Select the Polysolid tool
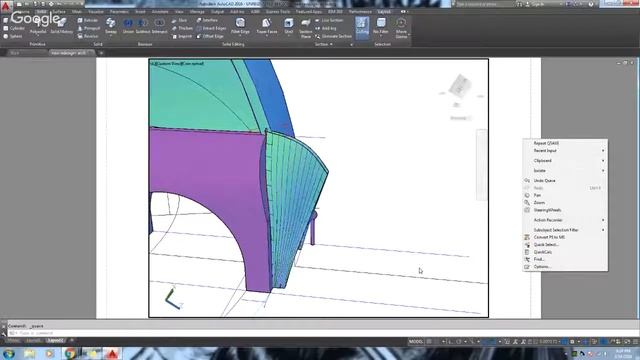This screenshot has width=640, height=360. click(x=38, y=26)
